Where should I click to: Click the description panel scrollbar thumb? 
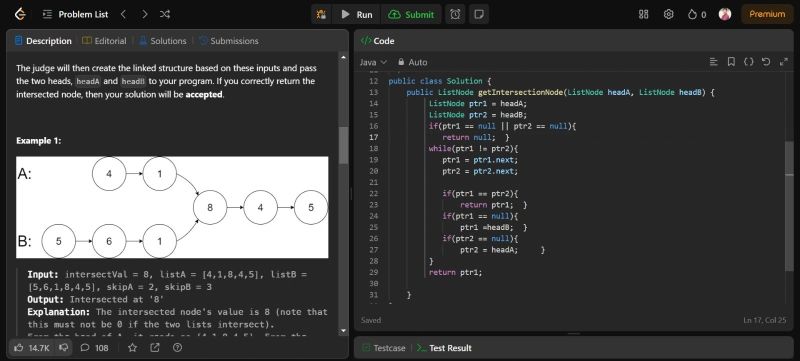click(x=343, y=145)
